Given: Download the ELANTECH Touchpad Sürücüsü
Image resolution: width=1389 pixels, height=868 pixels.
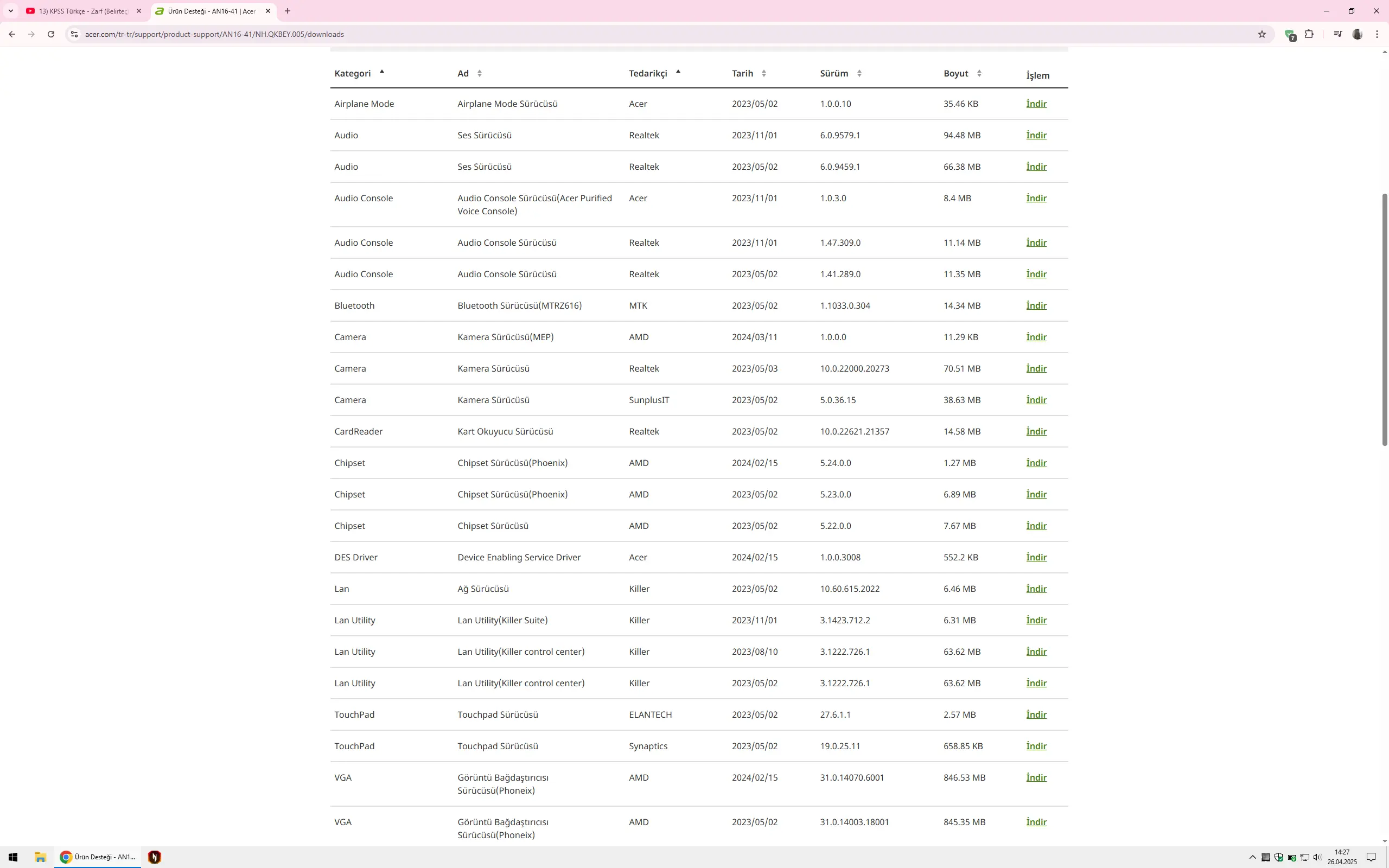Looking at the screenshot, I should [x=1036, y=714].
